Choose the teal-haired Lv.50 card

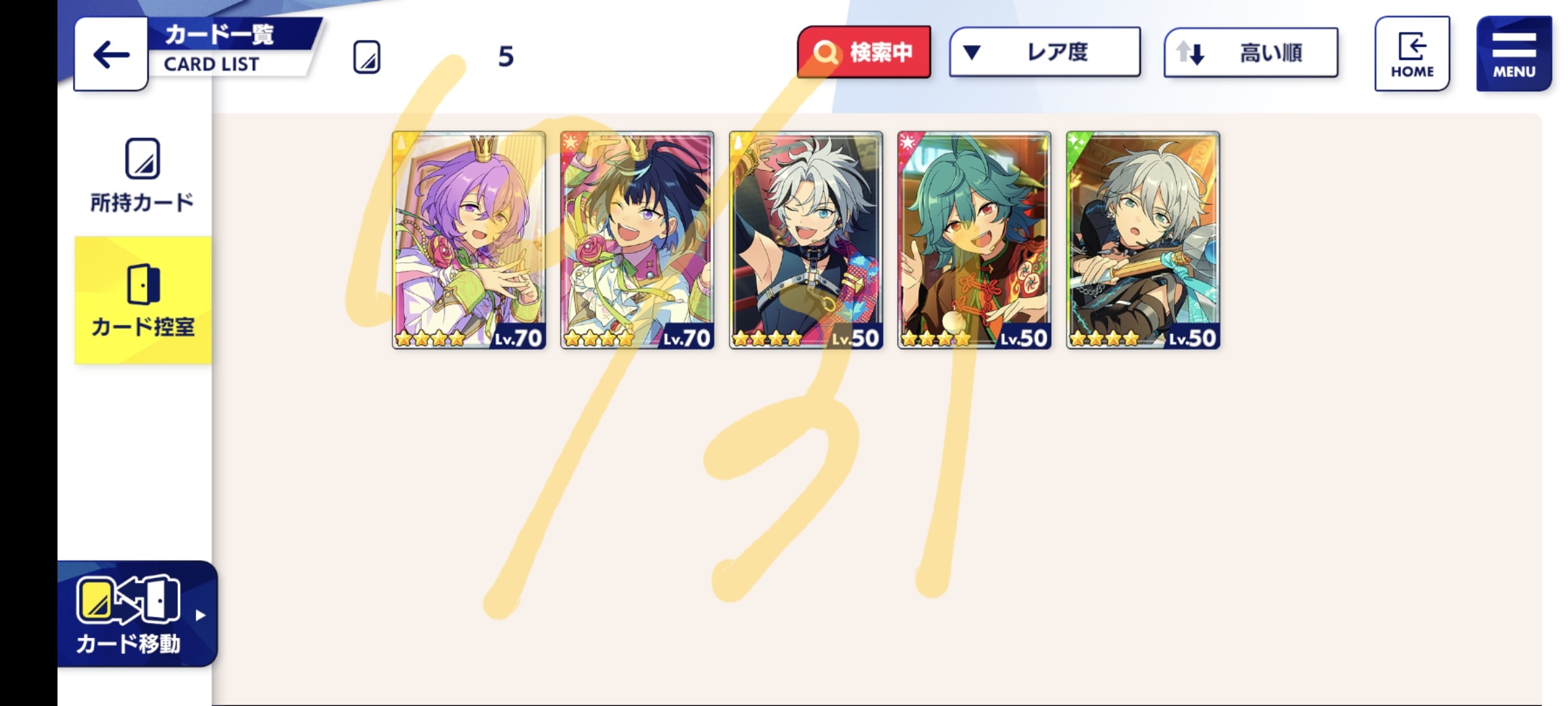(974, 240)
